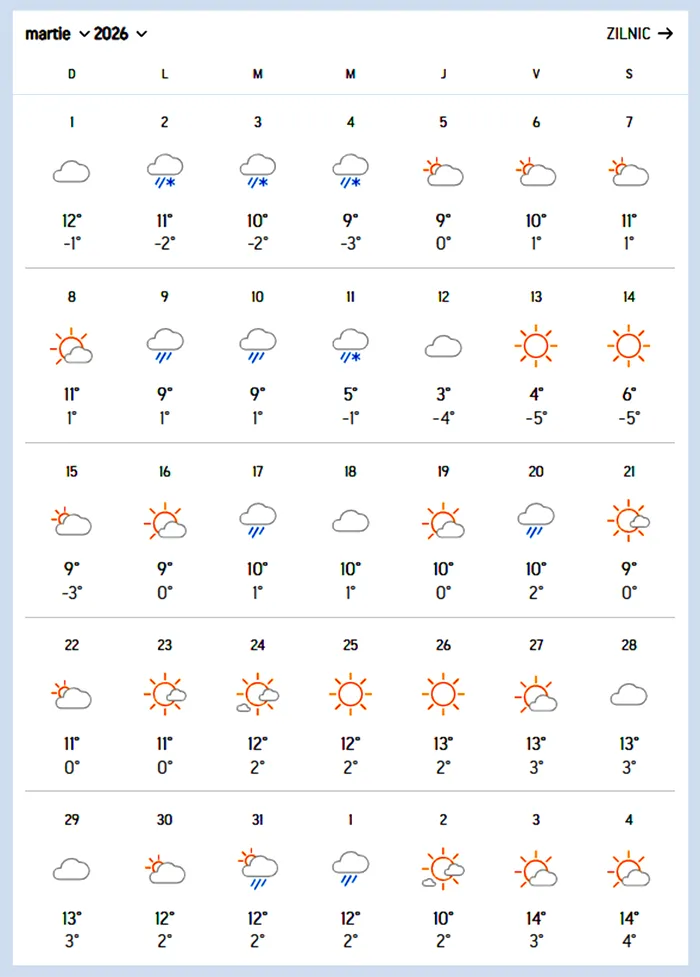Select day 20 in the calendar
Image resolution: width=700 pixels, height=977 pixels.
[x=536, y=472]
